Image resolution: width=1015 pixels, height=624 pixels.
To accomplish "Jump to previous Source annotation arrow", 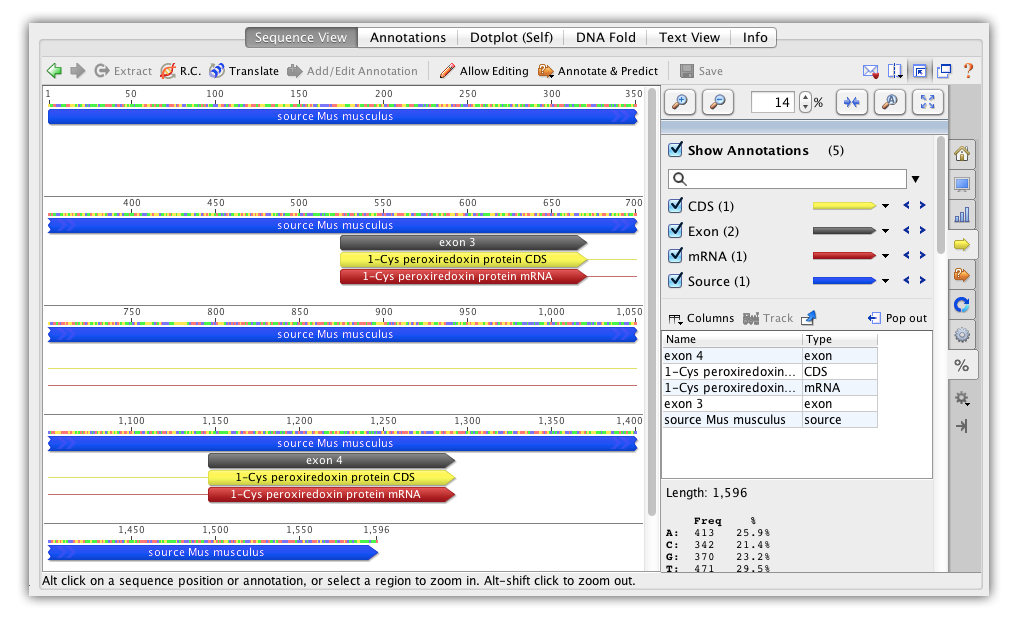I will pos(906,280).
